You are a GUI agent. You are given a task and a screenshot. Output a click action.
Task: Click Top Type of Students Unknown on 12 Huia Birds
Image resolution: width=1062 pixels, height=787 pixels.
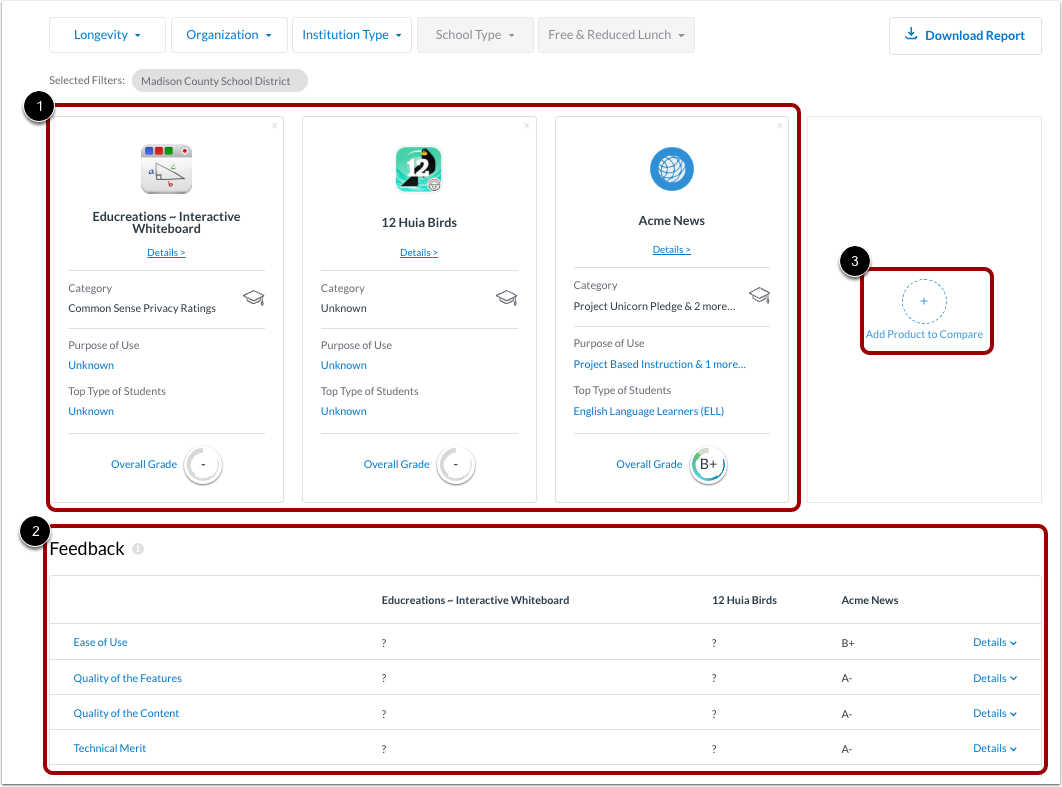tap(343, 411)
